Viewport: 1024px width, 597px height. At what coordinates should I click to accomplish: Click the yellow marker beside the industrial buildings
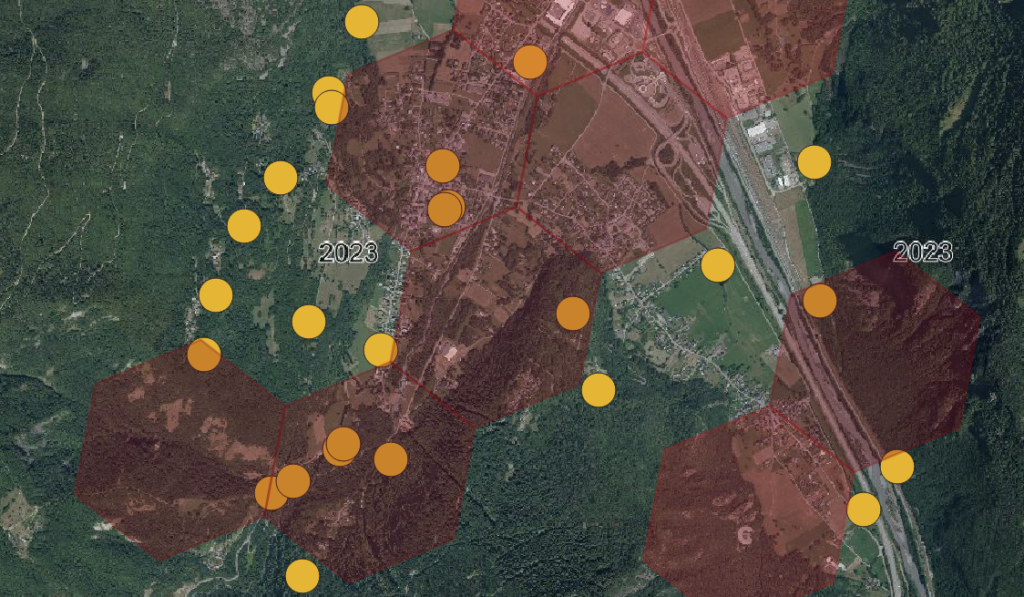pyautogui.click(x=814, y=162)
